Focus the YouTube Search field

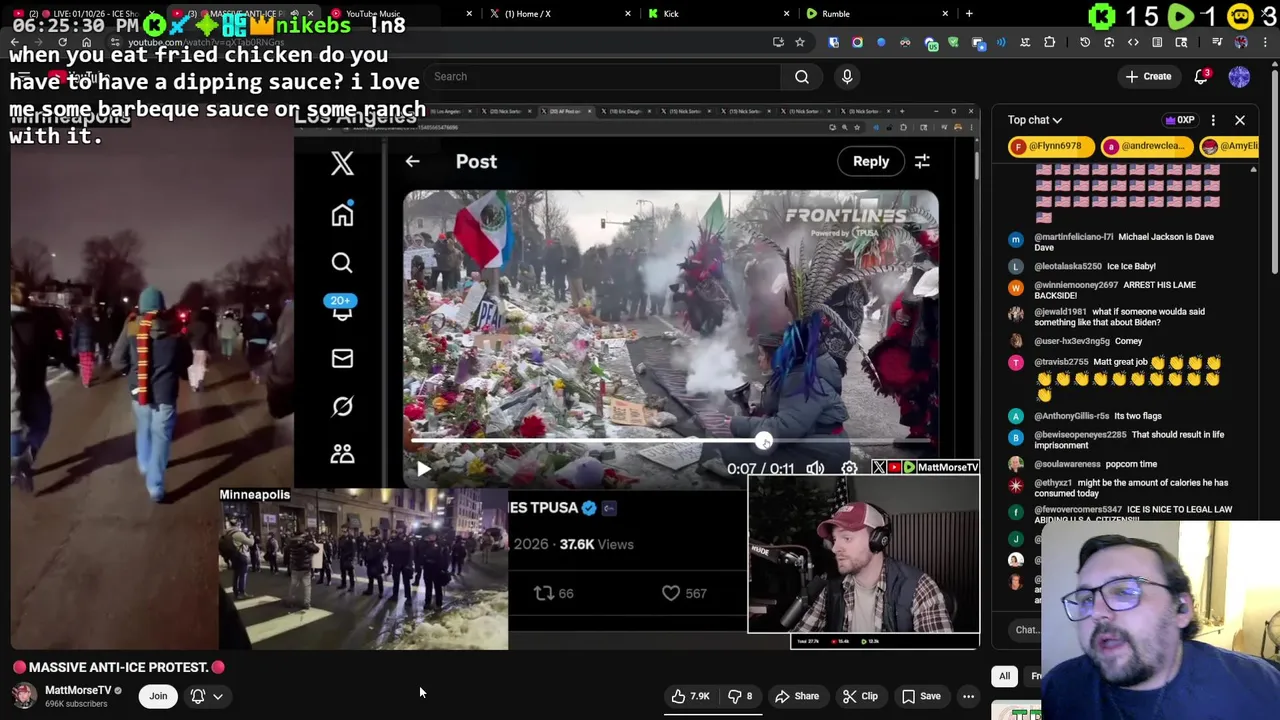coord(603,77)
